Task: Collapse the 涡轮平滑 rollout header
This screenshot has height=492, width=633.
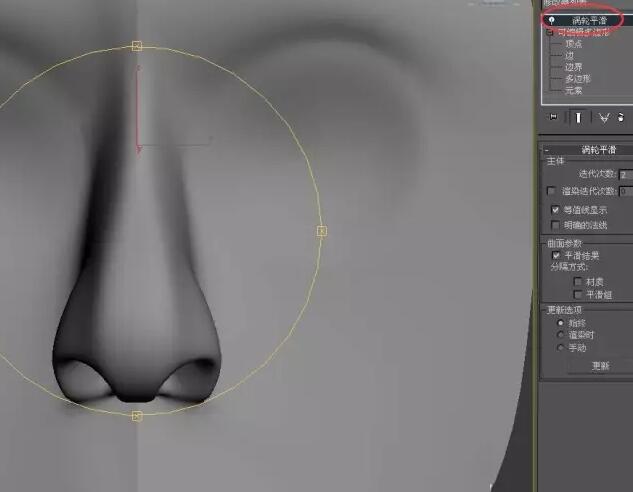Action: tap(587, 150)
